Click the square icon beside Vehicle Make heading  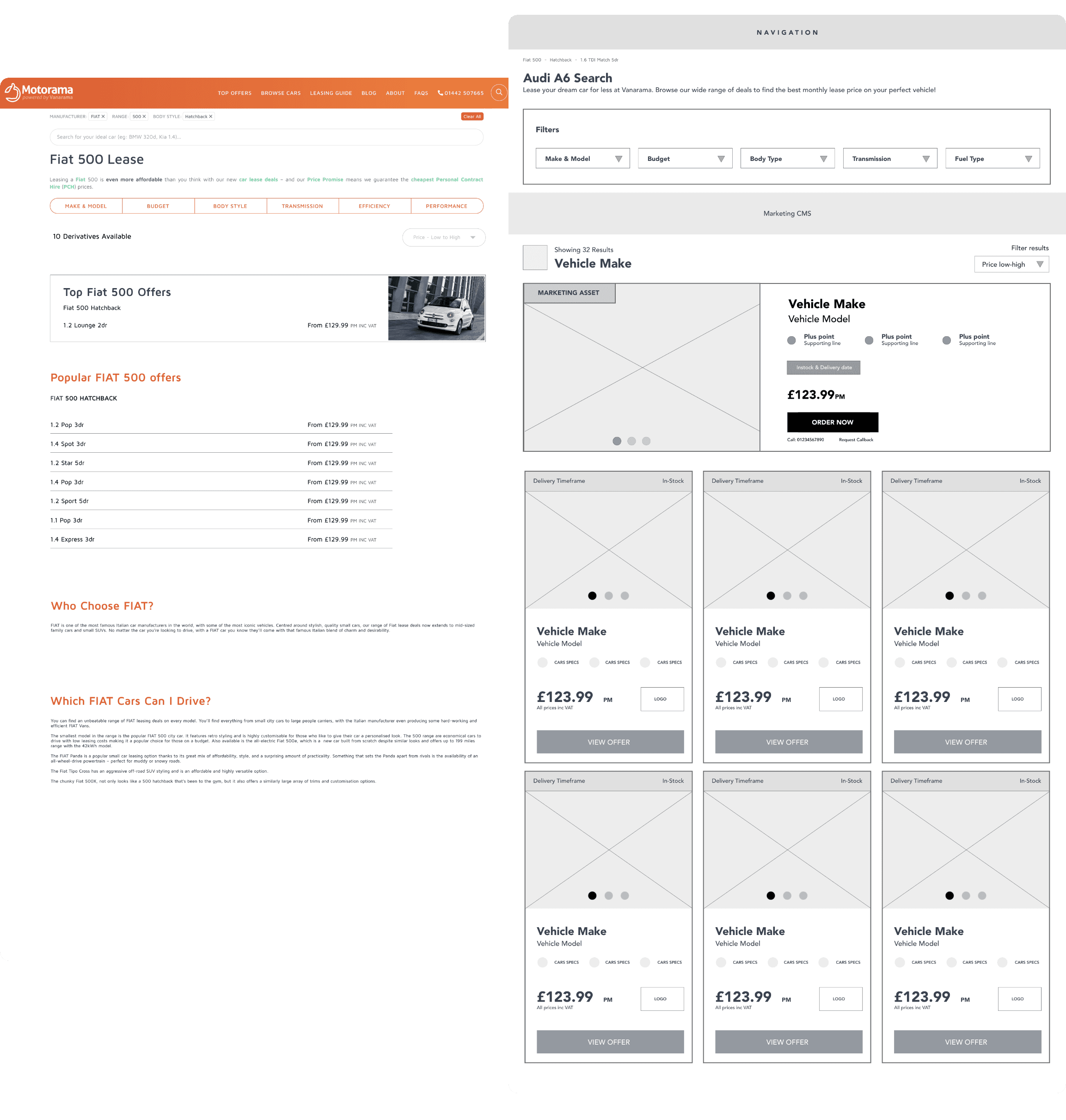[535, 258]
